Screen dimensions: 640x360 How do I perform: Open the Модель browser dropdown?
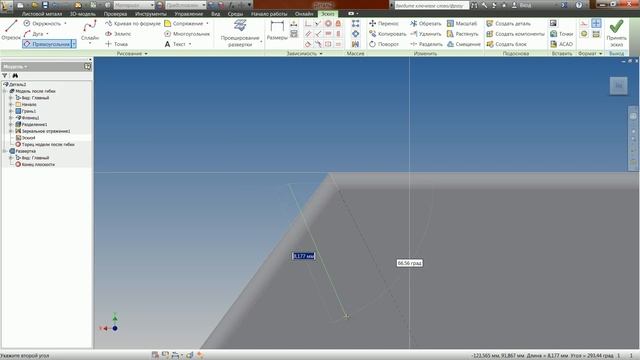click(15, 67)
